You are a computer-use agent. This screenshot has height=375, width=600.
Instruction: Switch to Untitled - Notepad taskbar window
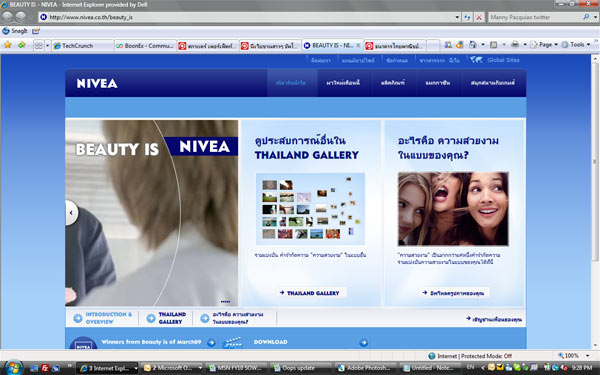tap(429, 368)
